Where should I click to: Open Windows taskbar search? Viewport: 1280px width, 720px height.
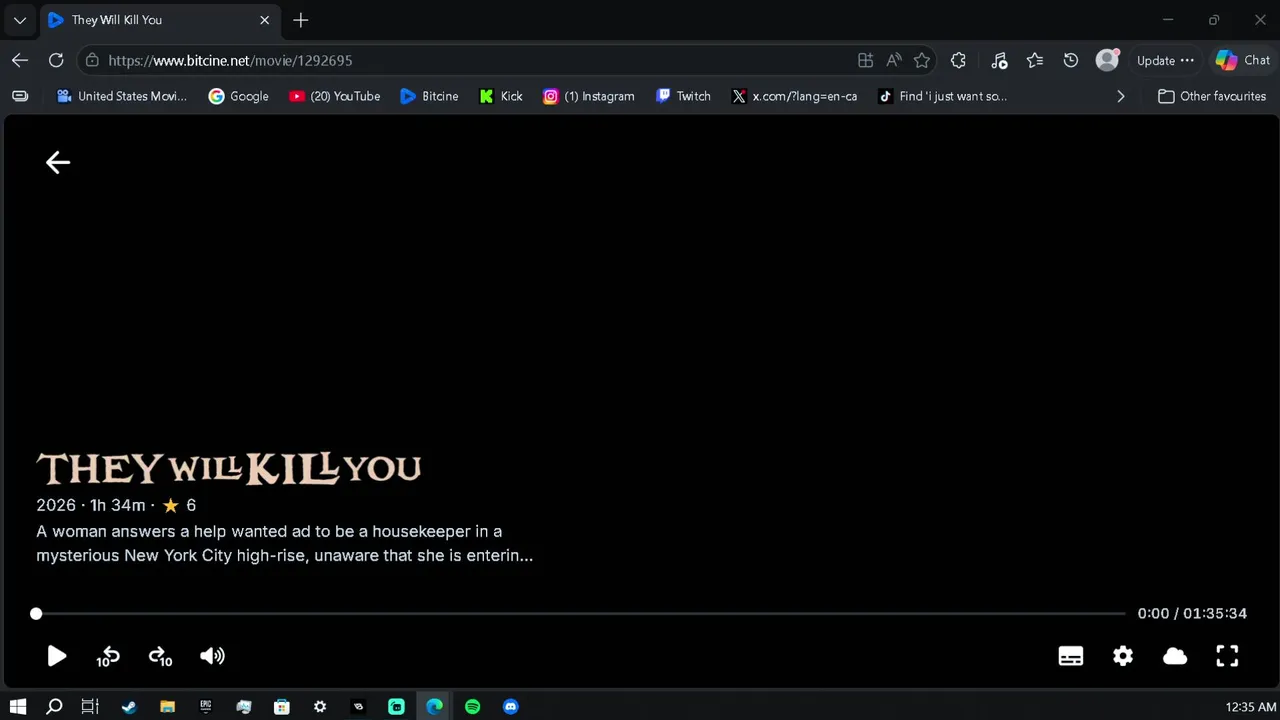click(x=54, y=706)
